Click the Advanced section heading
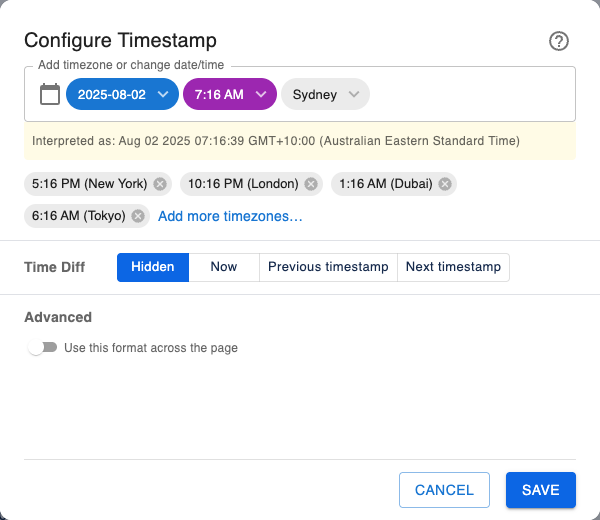600x520 pixels. click(58, 317)
